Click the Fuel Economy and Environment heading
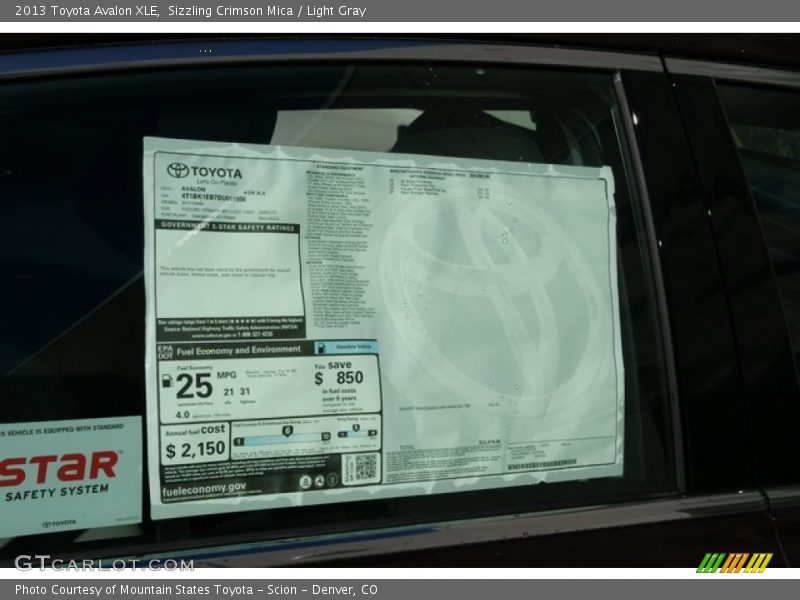This screenshot has width=800, height=600. tap(238, 350)
